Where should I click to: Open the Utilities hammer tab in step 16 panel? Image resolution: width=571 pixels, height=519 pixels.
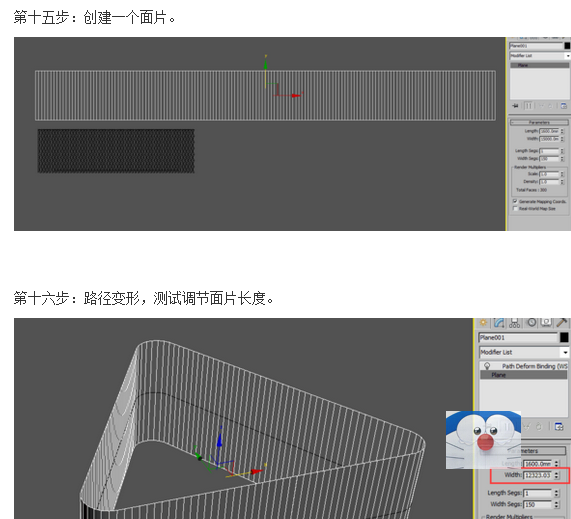click(562, 322)
